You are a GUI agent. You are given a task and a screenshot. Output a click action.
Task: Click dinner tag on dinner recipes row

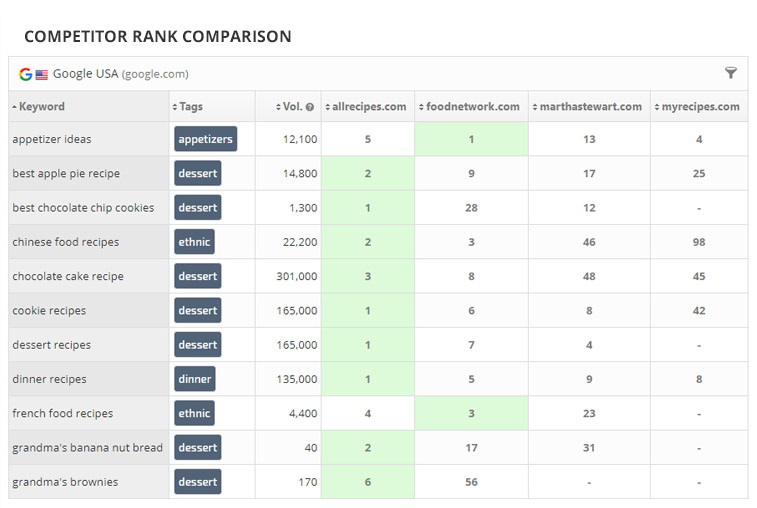[195, 379]
